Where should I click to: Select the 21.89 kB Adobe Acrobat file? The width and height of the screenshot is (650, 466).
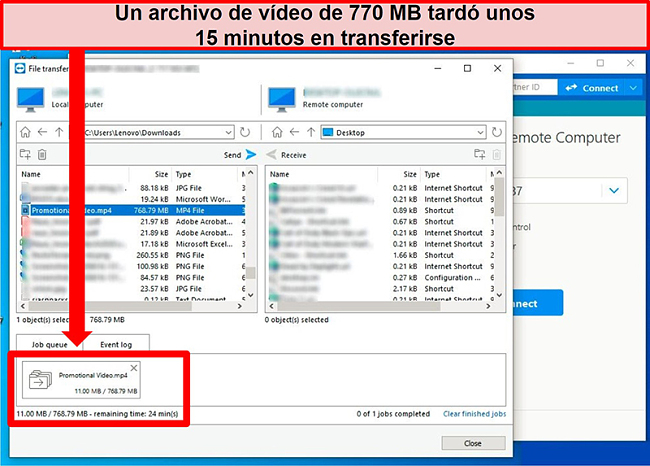pos(133,233)
